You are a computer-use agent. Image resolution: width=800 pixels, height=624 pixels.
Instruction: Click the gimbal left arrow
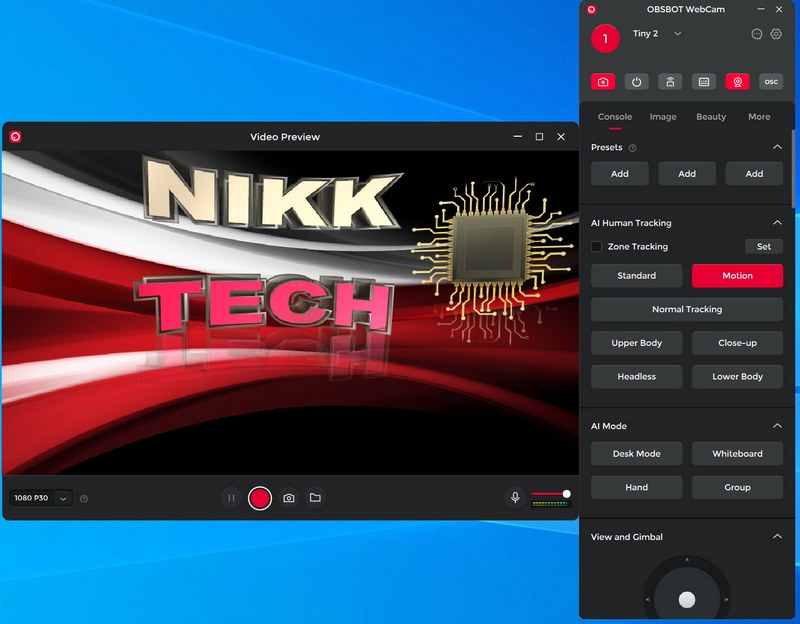(x=647, y=600)
